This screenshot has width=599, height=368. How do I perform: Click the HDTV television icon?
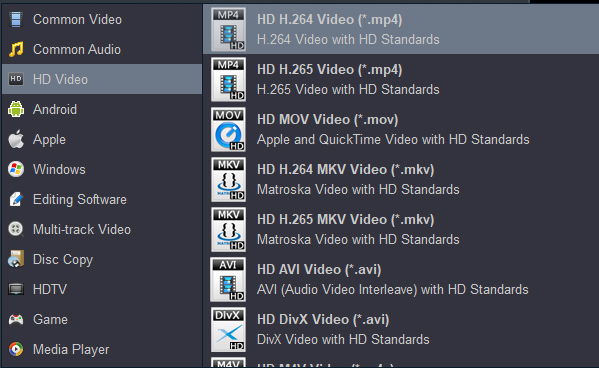coord(16,289)
